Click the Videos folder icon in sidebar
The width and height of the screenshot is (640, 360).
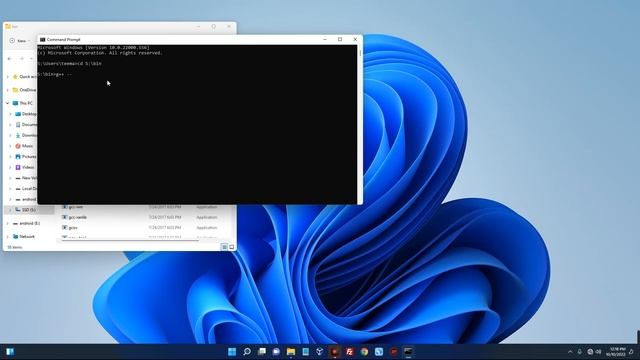pyautogui.click(x=18, y=167)
